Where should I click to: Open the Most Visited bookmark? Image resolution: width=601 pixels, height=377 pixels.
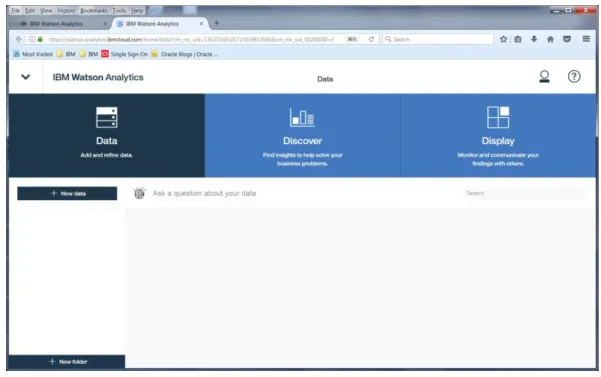tap(33, 54)
